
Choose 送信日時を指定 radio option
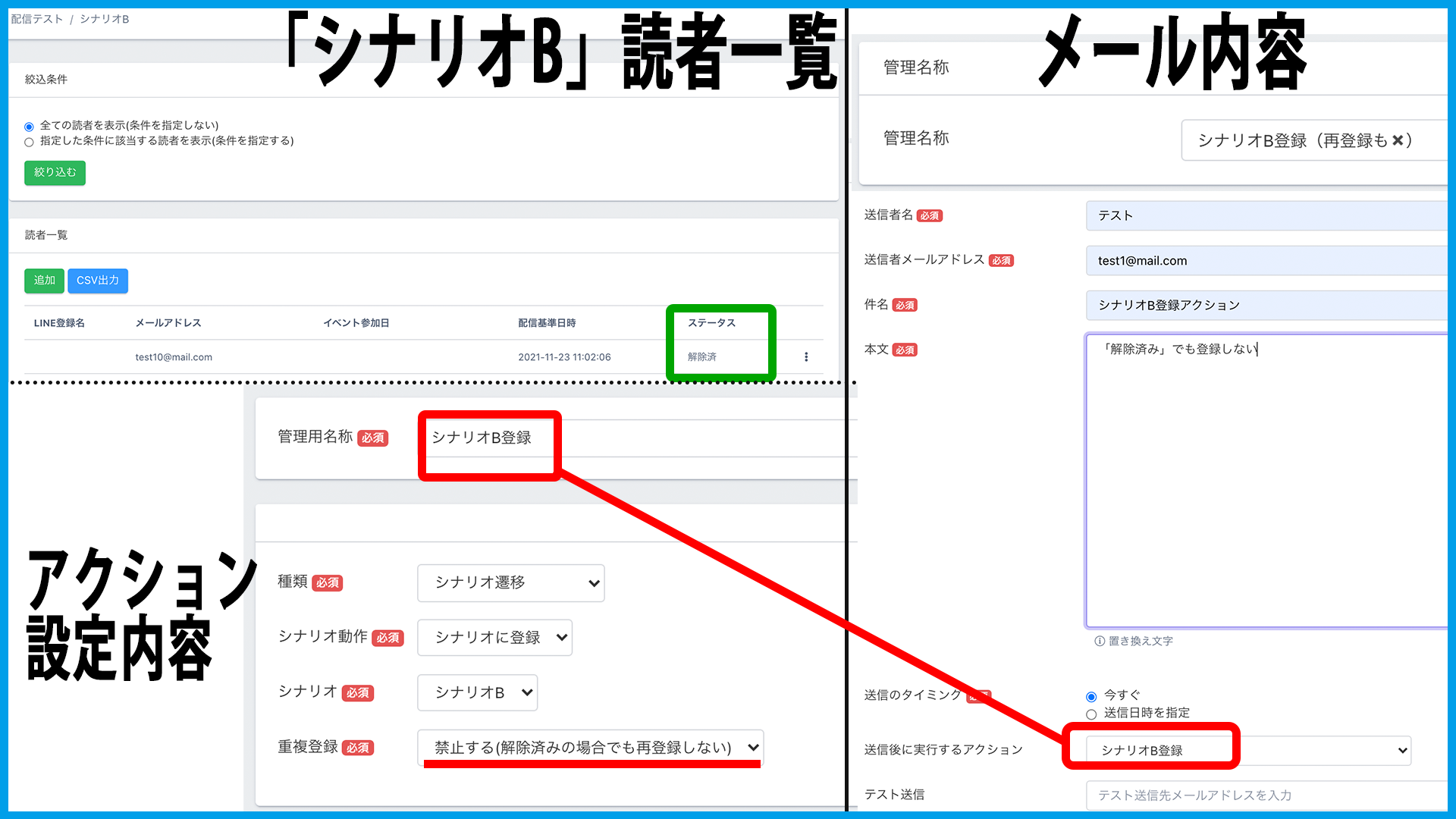pos(1091,714)
